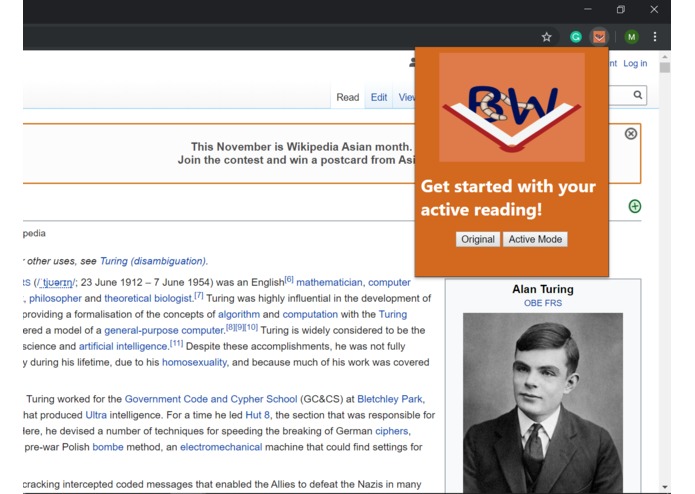
Task: Open the Edit tab
Action: pyautogui.click(x=379, y=97)
